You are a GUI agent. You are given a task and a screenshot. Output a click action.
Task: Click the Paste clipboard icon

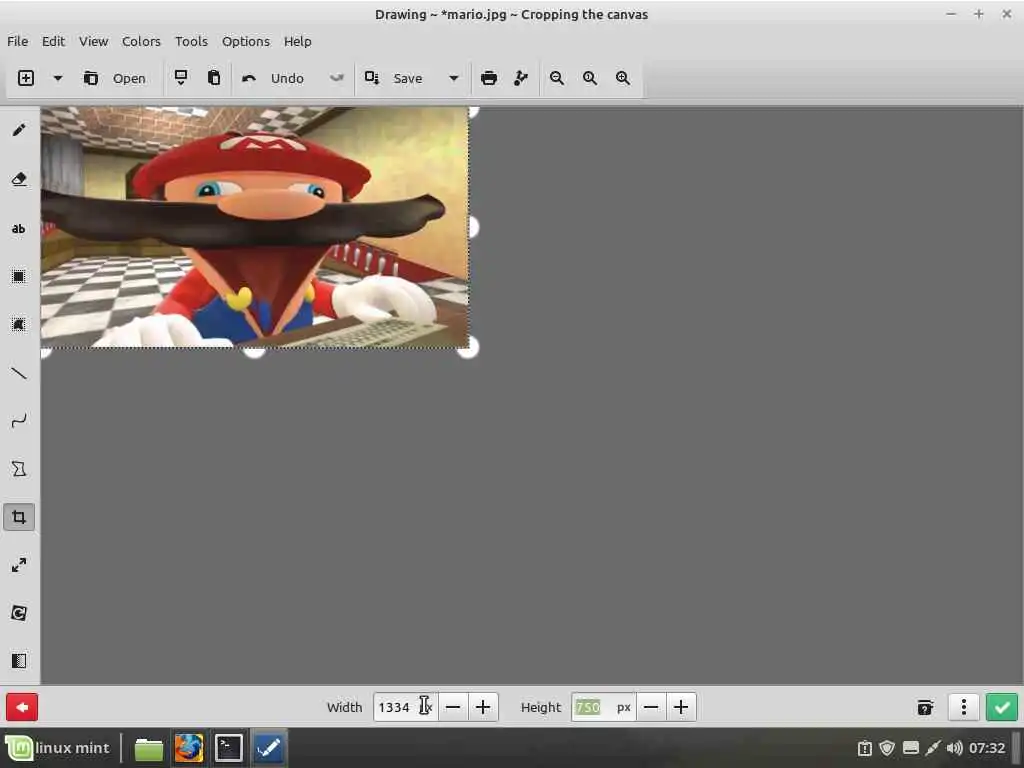214,78
